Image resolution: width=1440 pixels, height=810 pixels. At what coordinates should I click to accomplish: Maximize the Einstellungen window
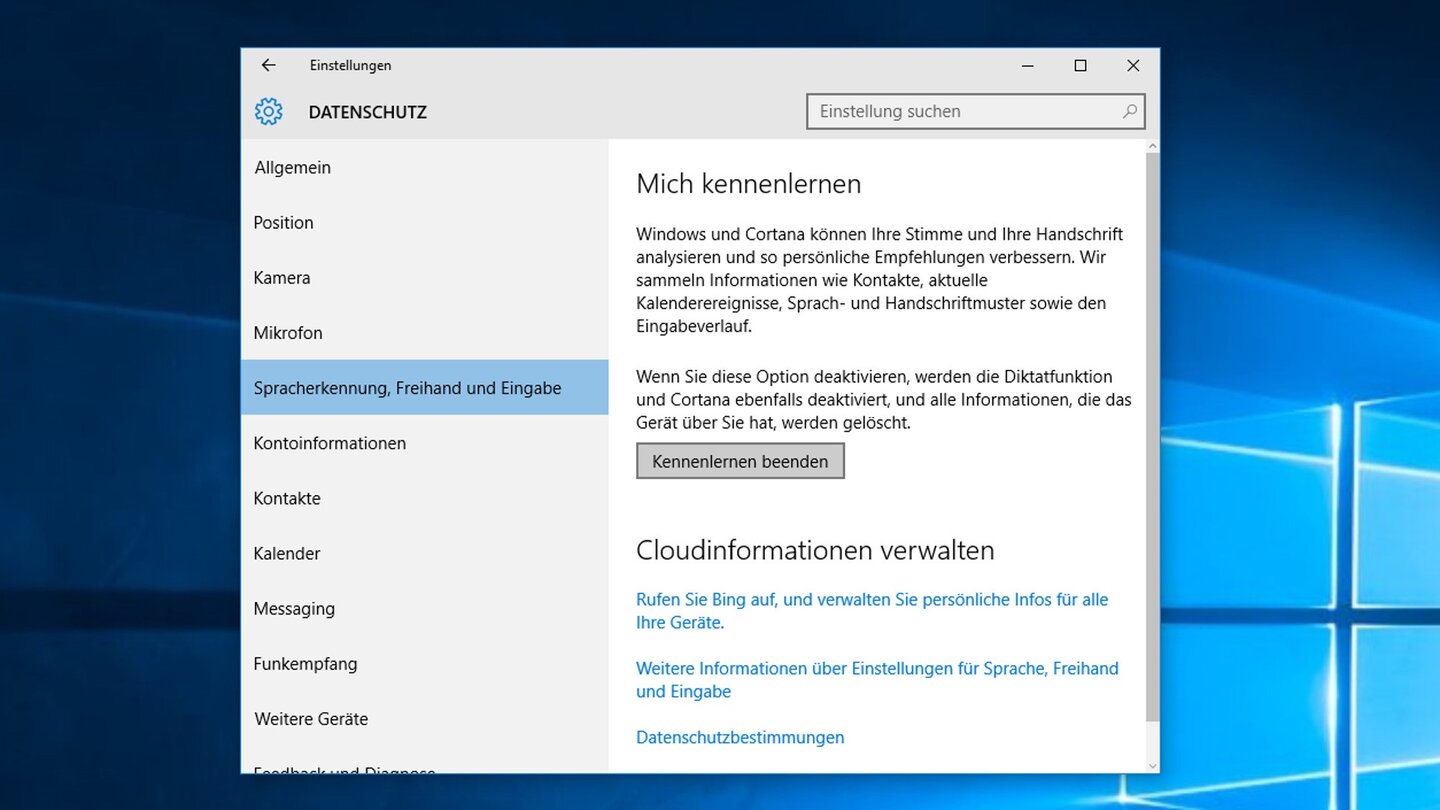(x=1080, y=65)
